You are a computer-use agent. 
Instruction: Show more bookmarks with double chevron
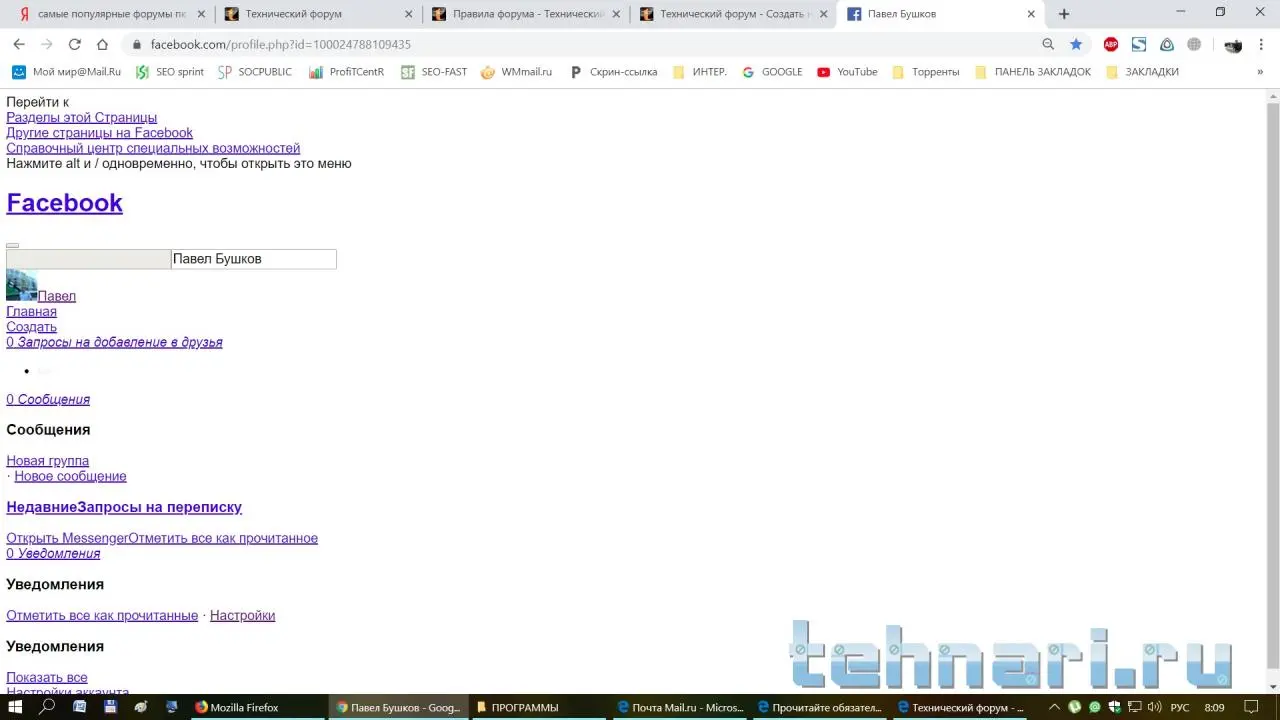click(x=1260, y=72)
